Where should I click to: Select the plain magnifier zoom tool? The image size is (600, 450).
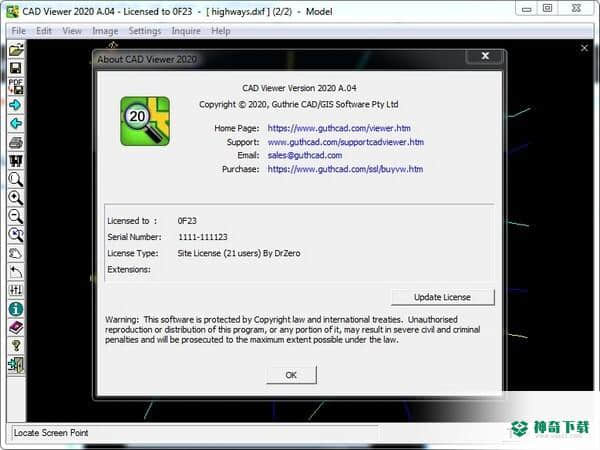tap(16, 179)
